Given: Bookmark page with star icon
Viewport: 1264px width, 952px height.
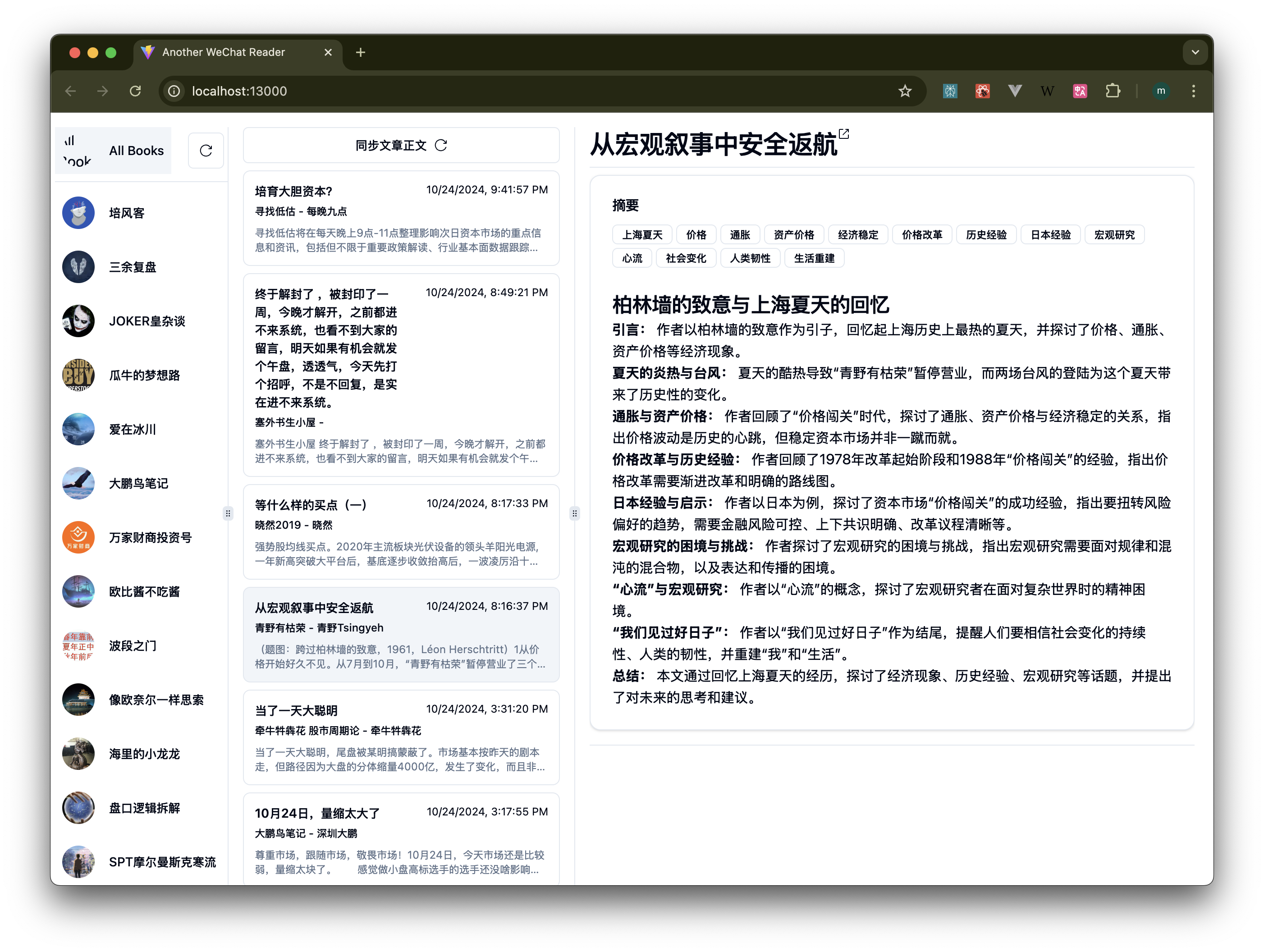Looking at the screenshot, I should [x=905, y=91].
